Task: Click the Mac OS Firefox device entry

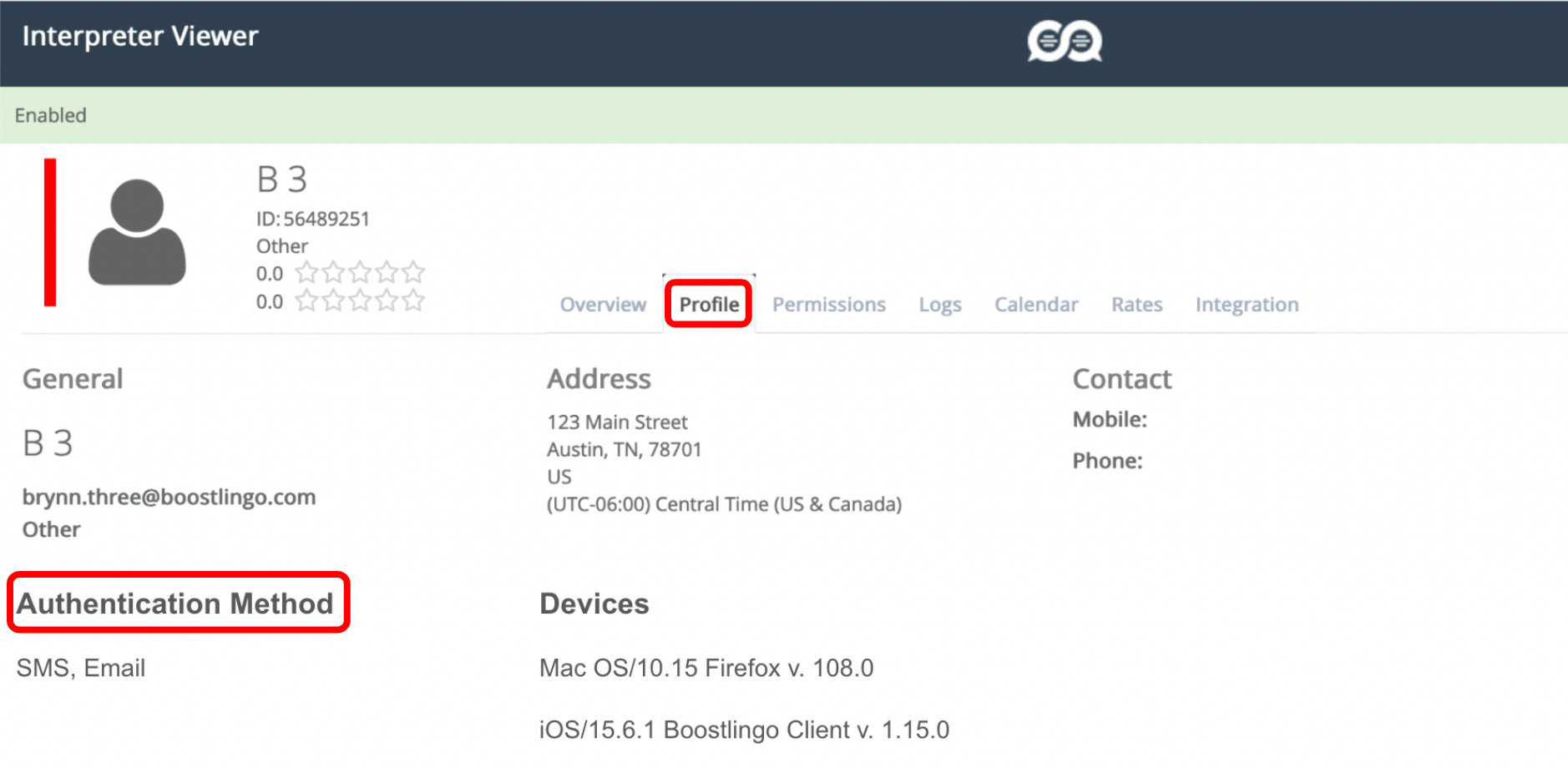Action: (x=706, y=668)
